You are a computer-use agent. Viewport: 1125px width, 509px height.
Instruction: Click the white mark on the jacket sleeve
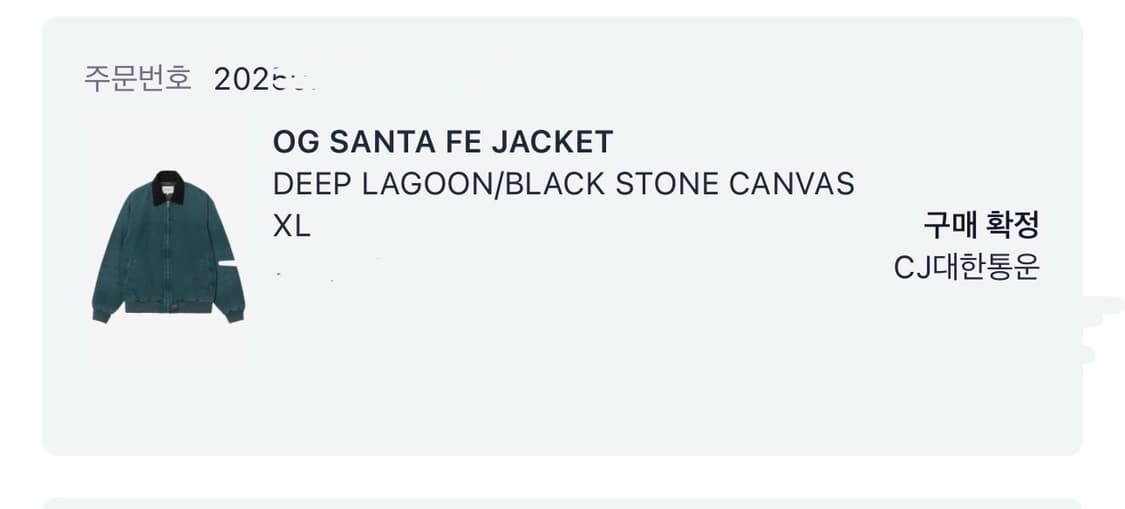[229, 262]
